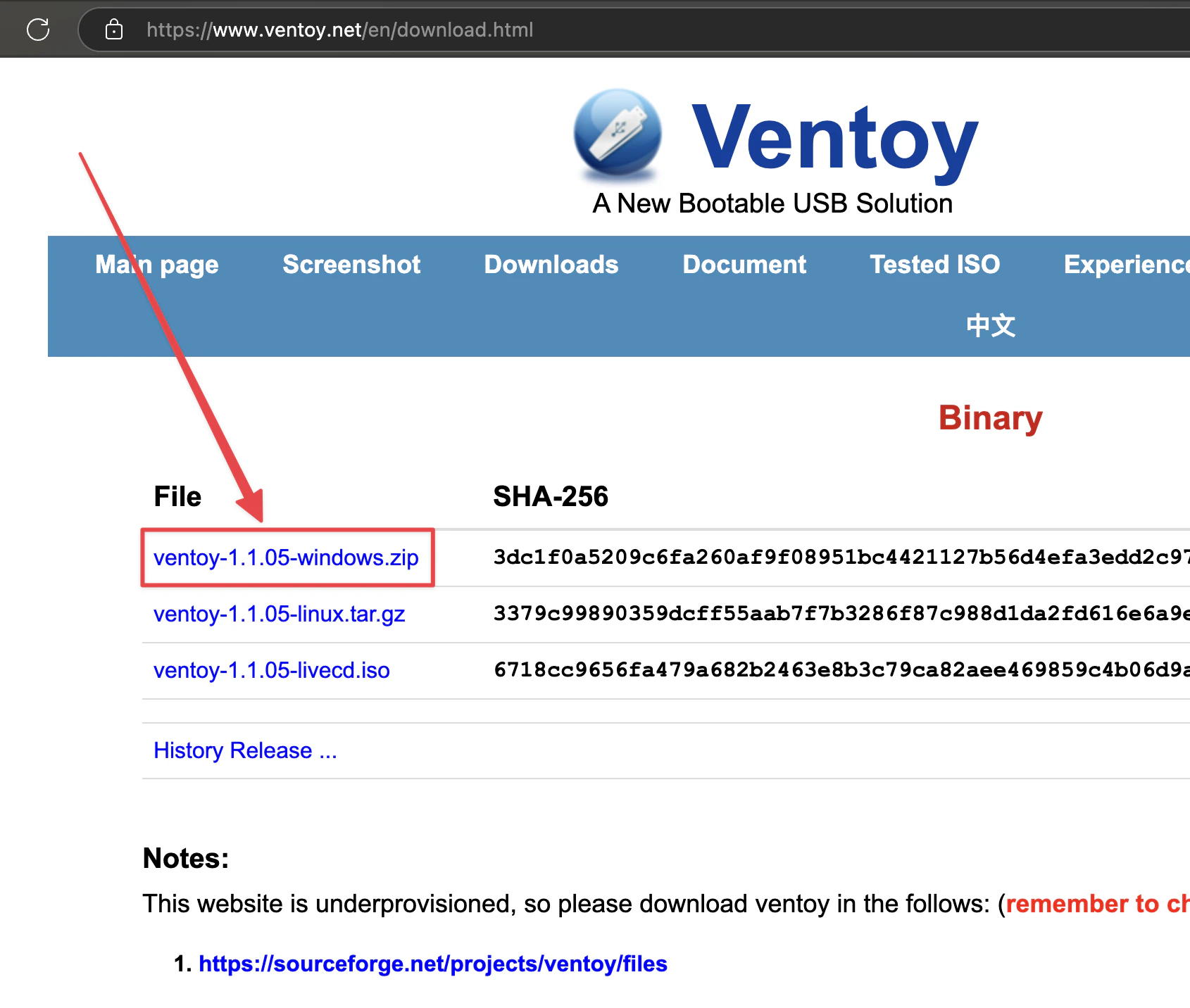
Task: Open the Experience menu item
Action: [x=1127, y=265]
